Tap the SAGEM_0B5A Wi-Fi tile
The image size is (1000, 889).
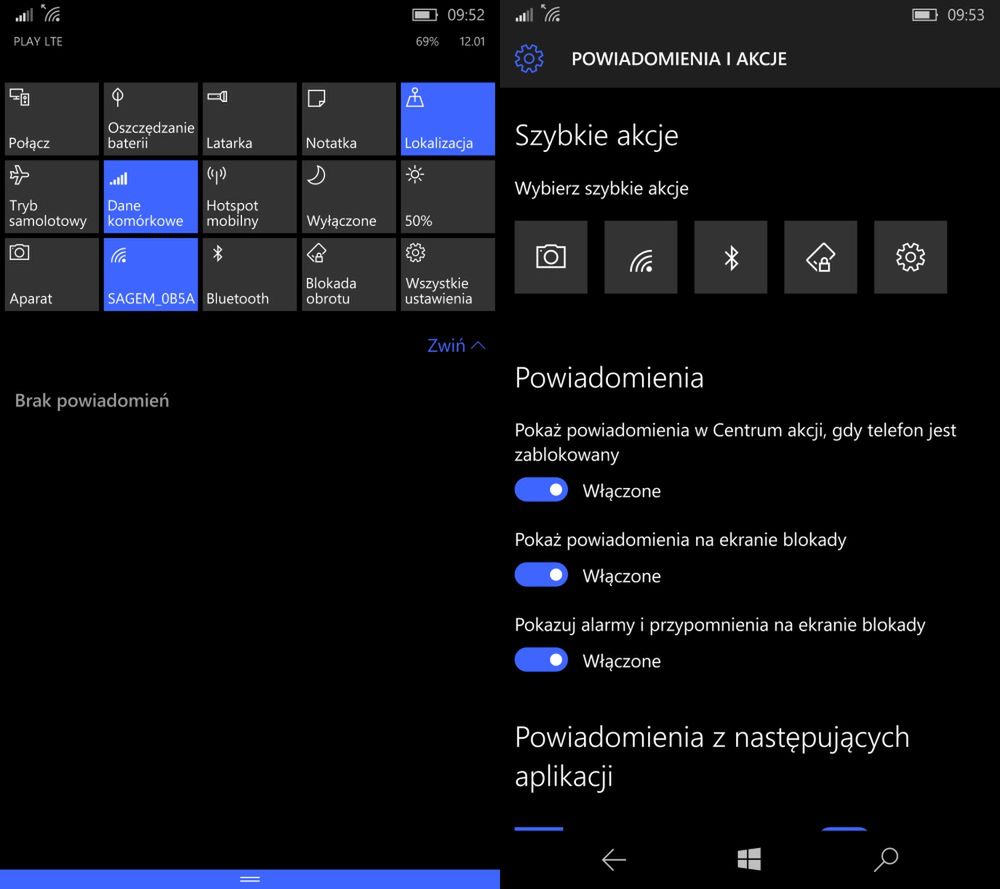[x=151, y=274]
